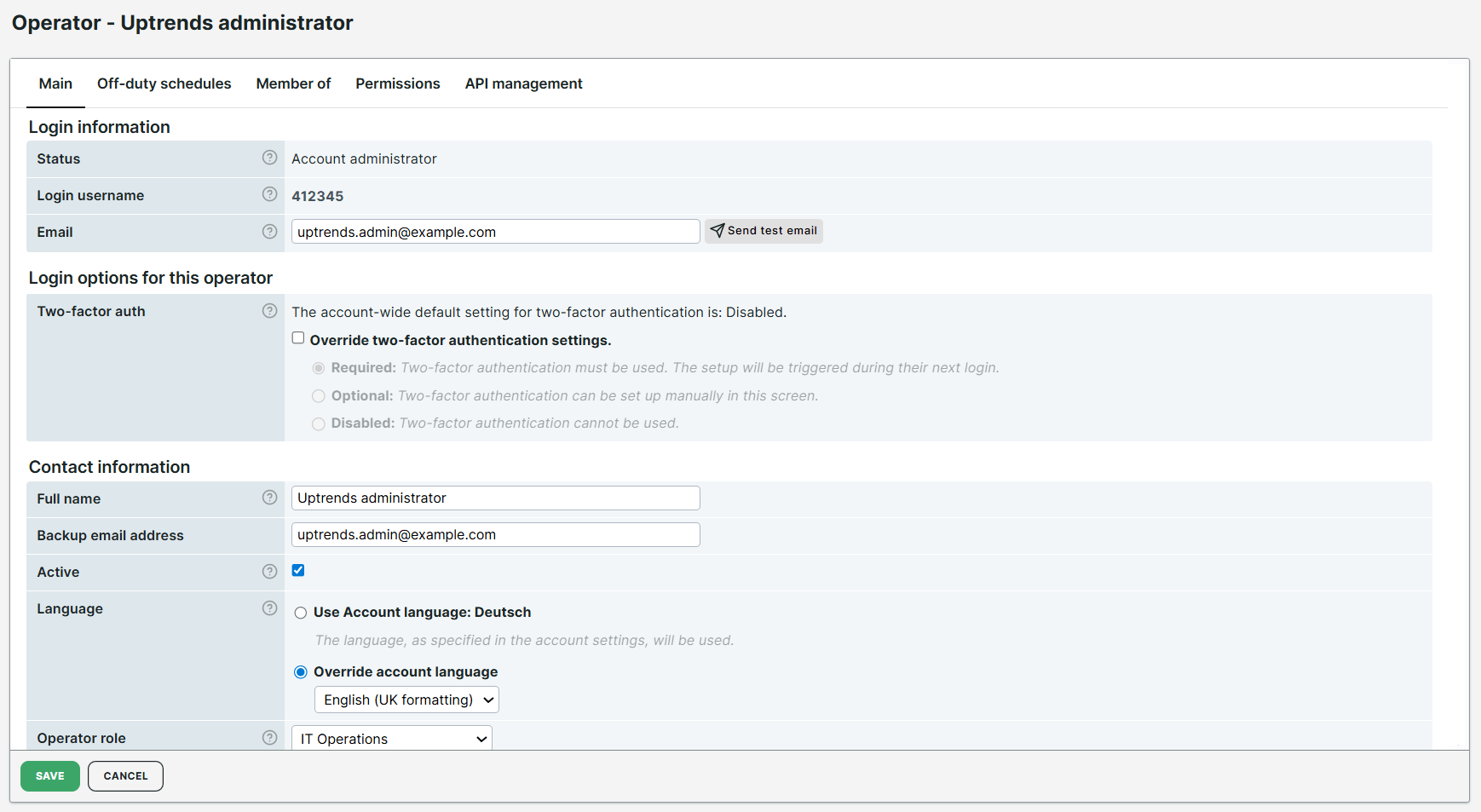
Task: Click the Operator role help icon
Action: pos(269,737)
